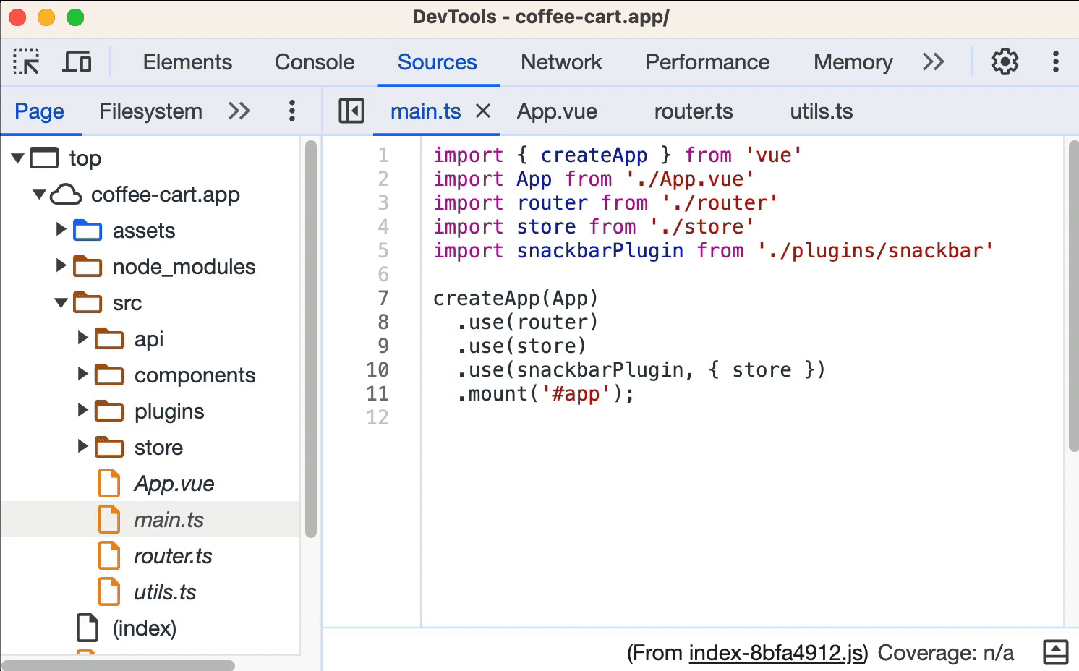Viewport: 1079px width, 671px height.
Task: Click '#app' string on line 11
Action: [576, 394]
